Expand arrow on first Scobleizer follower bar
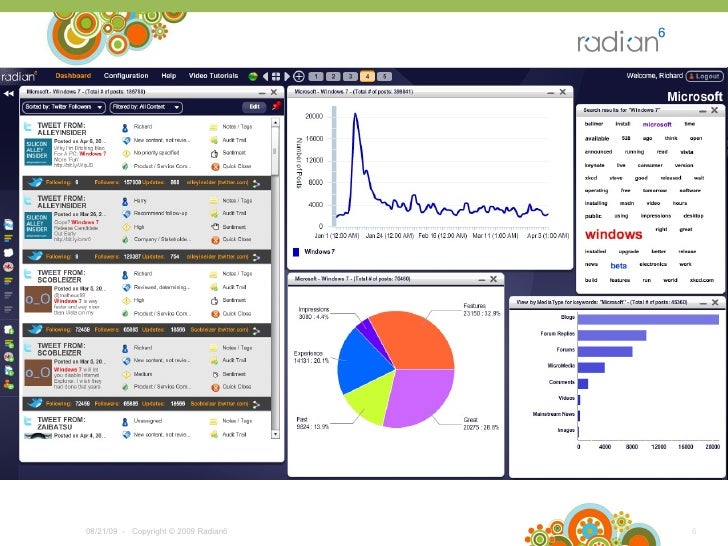 click(256, 331)
